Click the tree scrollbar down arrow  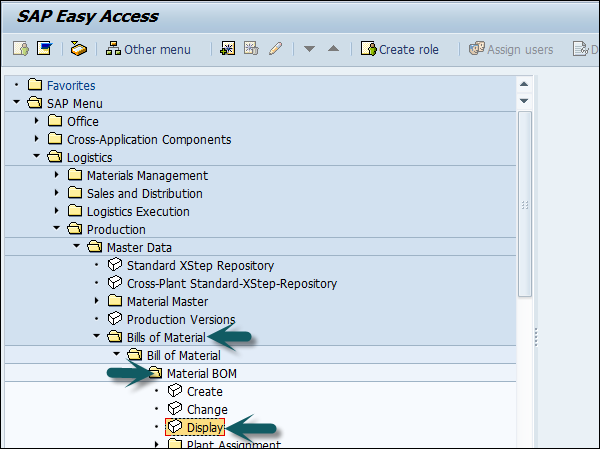click(x=524, y=101)
